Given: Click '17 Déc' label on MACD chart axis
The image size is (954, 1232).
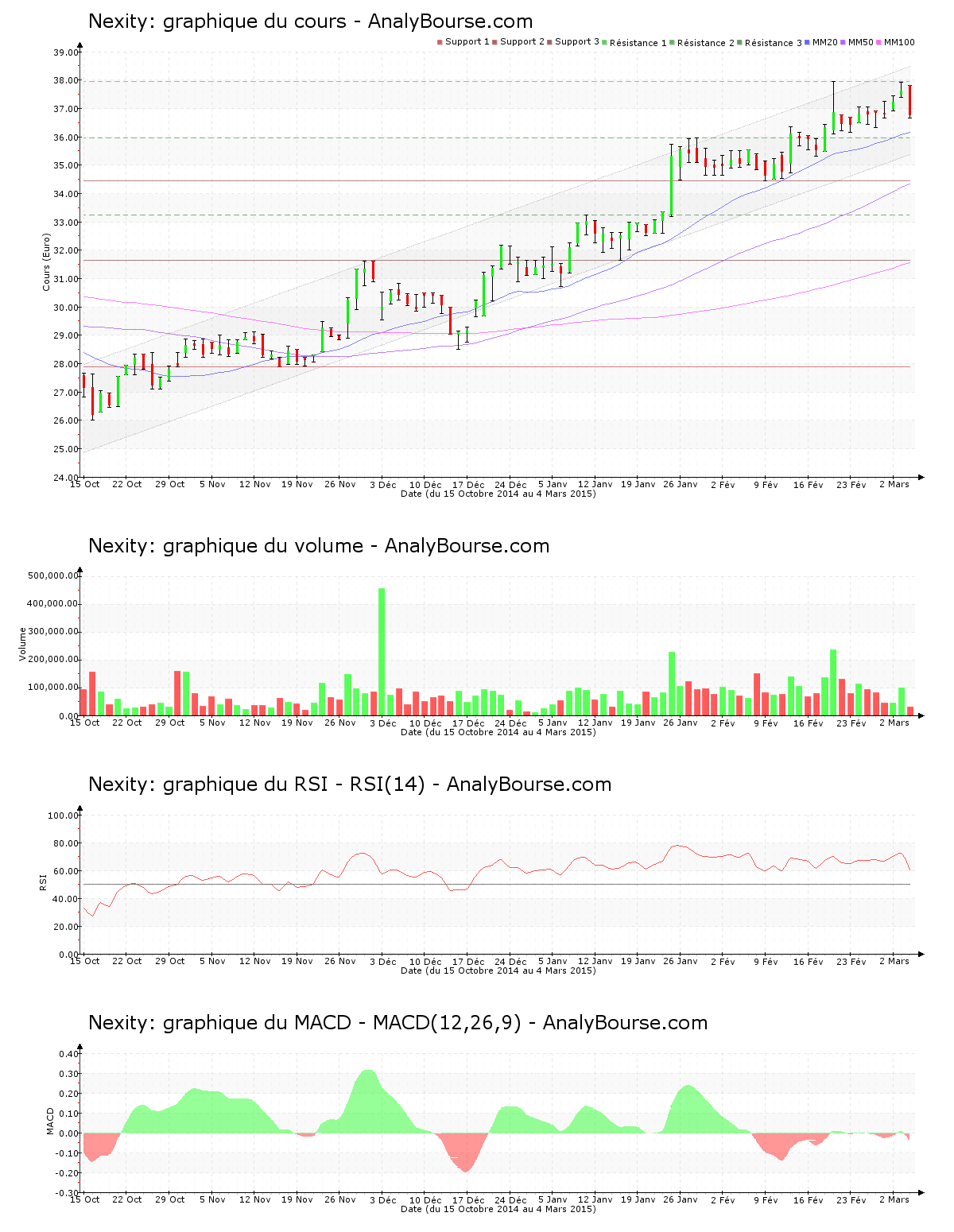Looking at the screenshot, I should coord(467,1199).
